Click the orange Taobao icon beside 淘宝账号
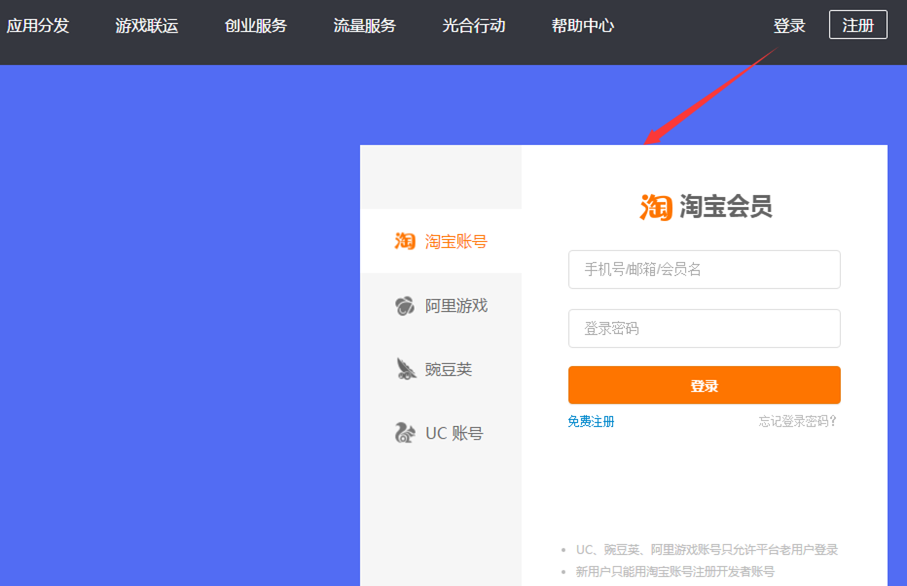Viewport: 907px width, 586px height. [405, 241]
